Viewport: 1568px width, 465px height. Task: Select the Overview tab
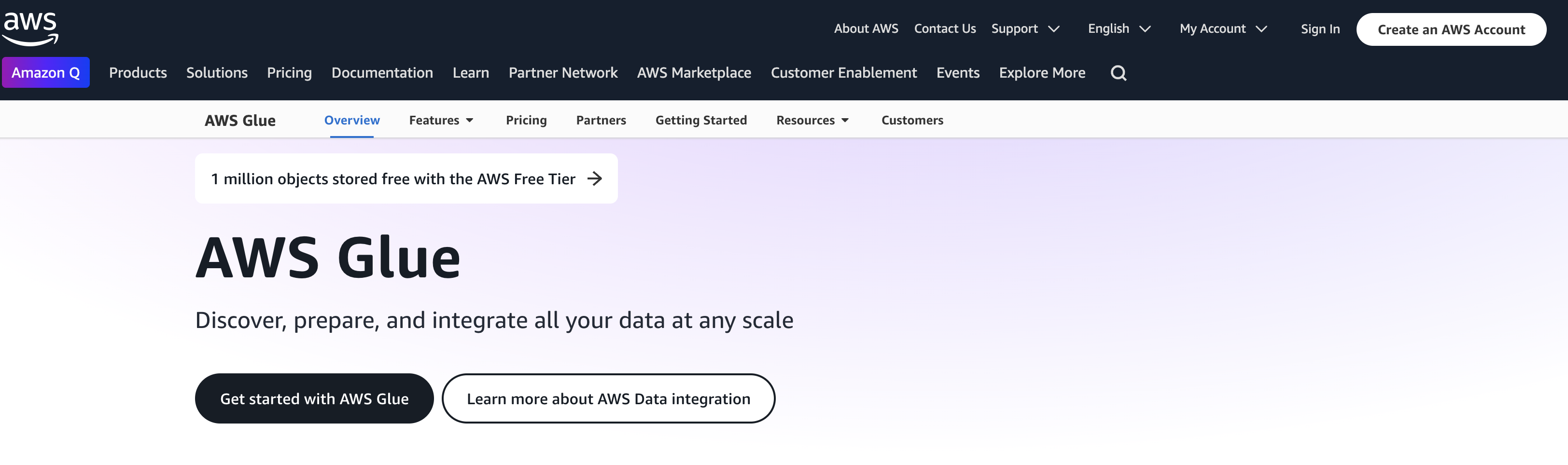(x=352, y=121)
